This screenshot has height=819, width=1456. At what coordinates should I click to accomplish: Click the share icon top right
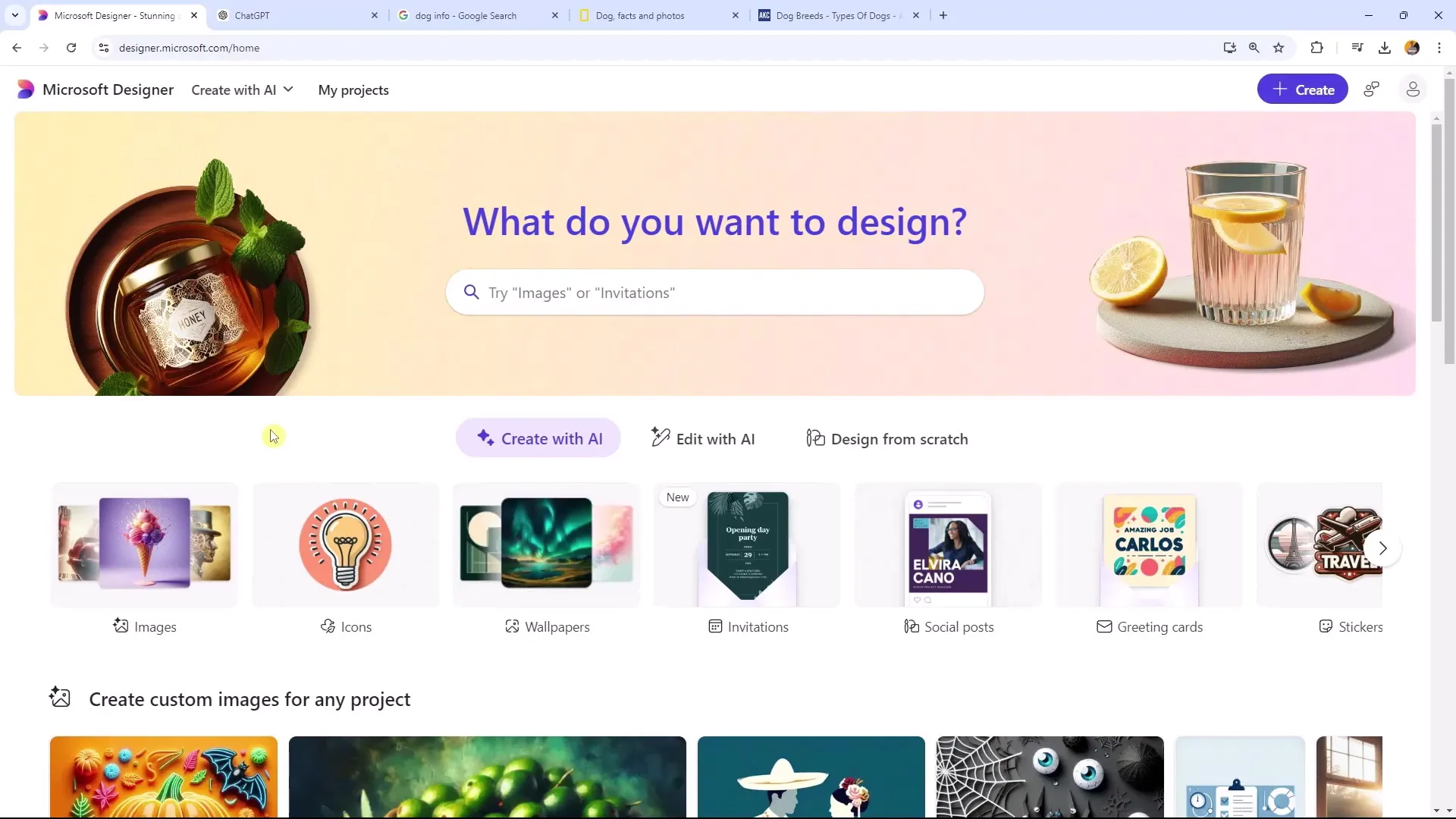[x=1372, y=90]
